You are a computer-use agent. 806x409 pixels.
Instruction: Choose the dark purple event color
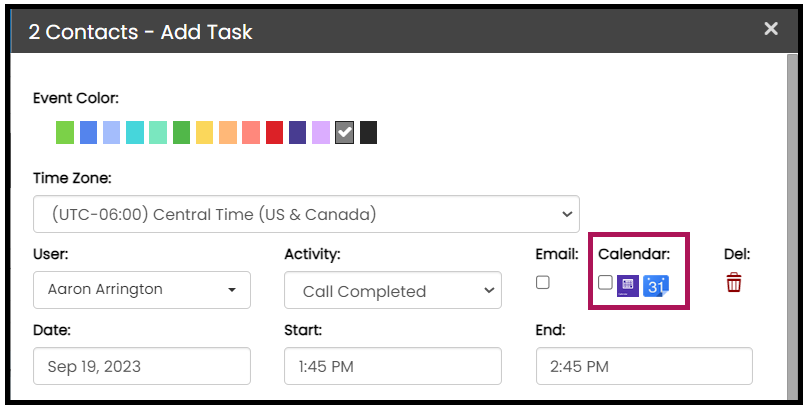click(298, 133)
